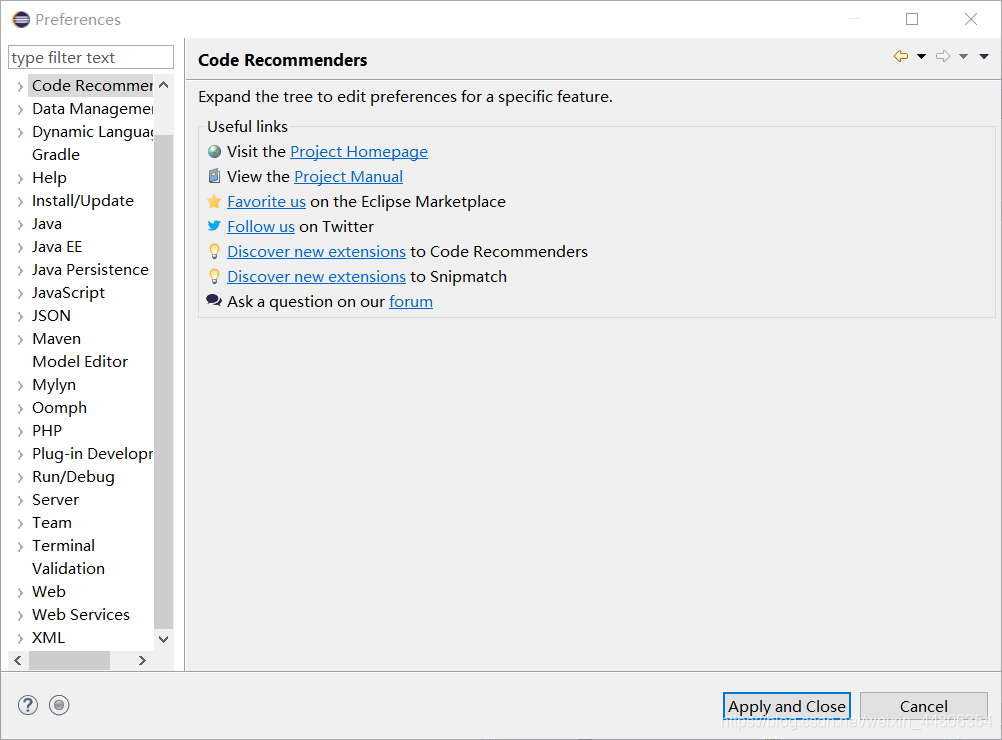
Task: Open the Project Homepage link
Action: (359, 151)
